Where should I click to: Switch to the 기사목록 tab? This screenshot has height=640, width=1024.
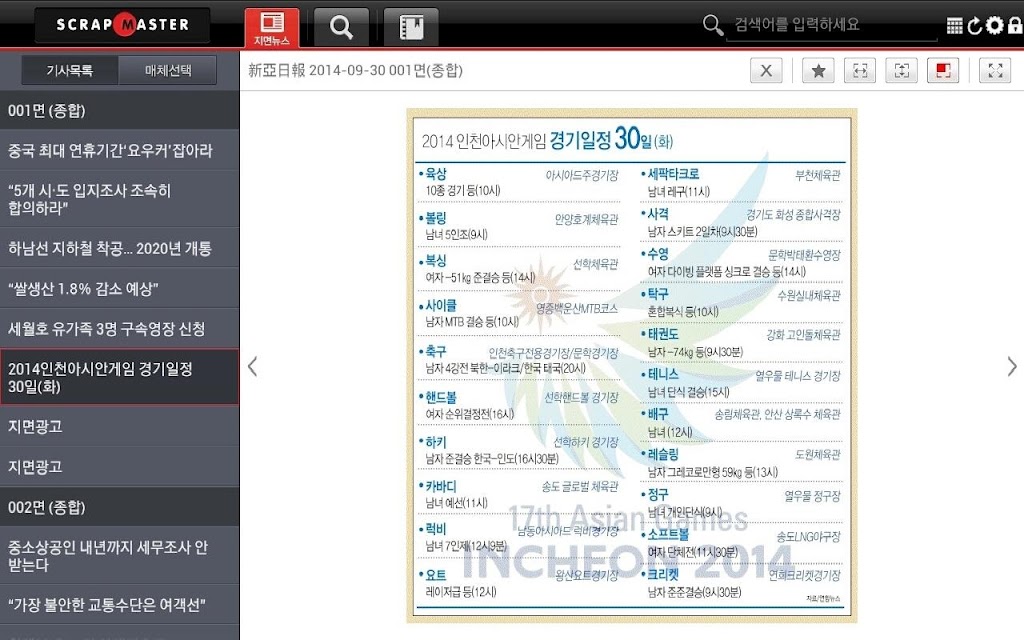point(70,71)
